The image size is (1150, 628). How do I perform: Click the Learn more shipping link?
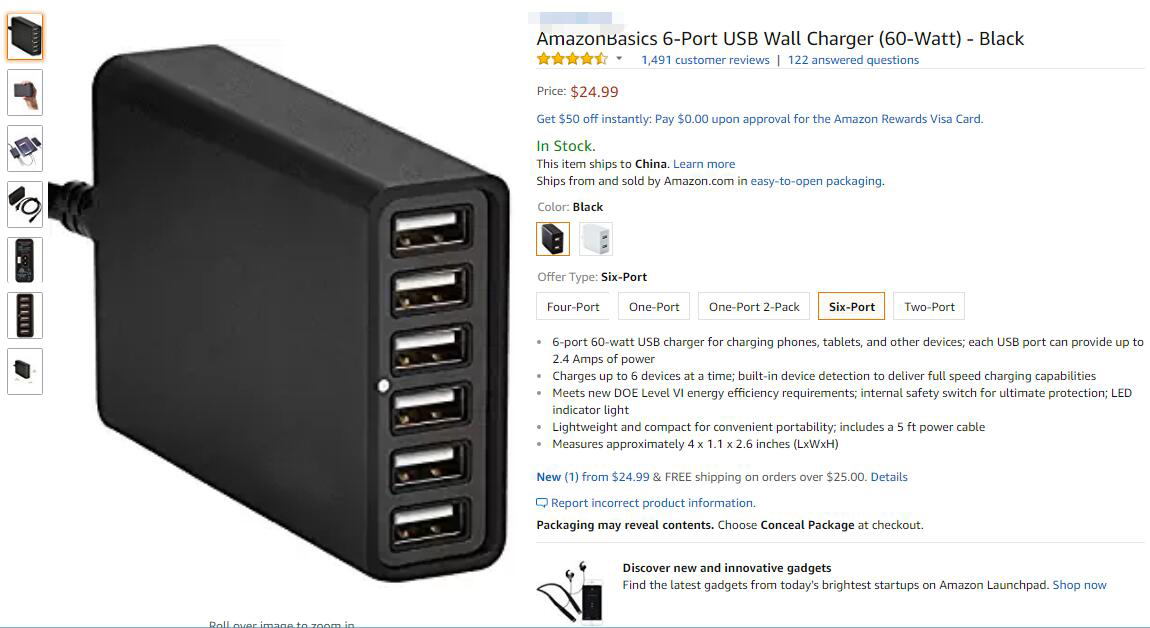[704, 164]
